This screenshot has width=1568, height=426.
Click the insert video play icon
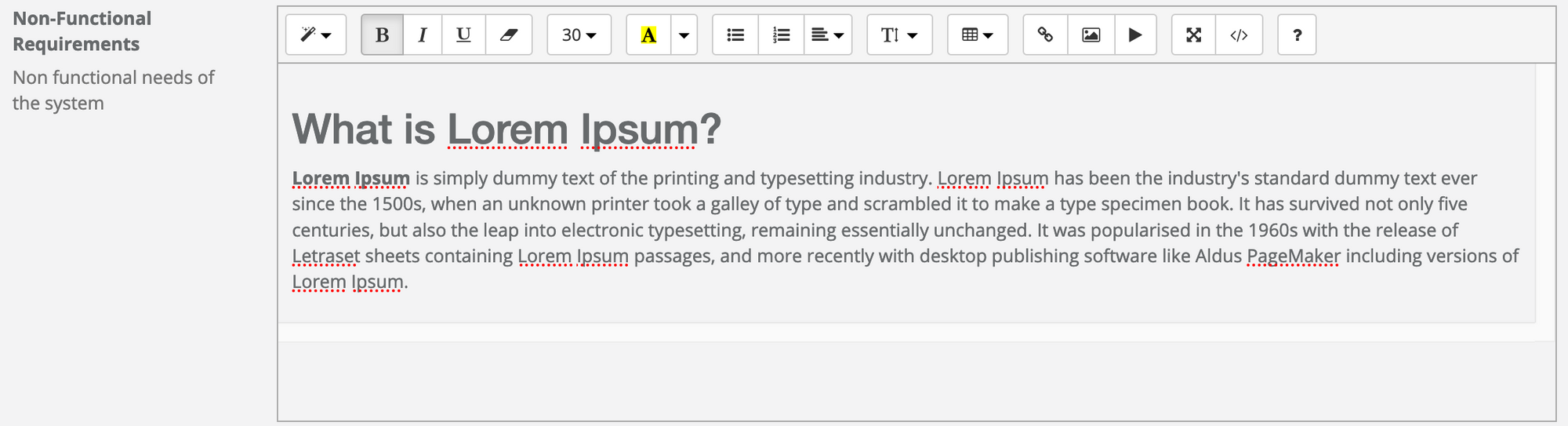point(1135,35)
